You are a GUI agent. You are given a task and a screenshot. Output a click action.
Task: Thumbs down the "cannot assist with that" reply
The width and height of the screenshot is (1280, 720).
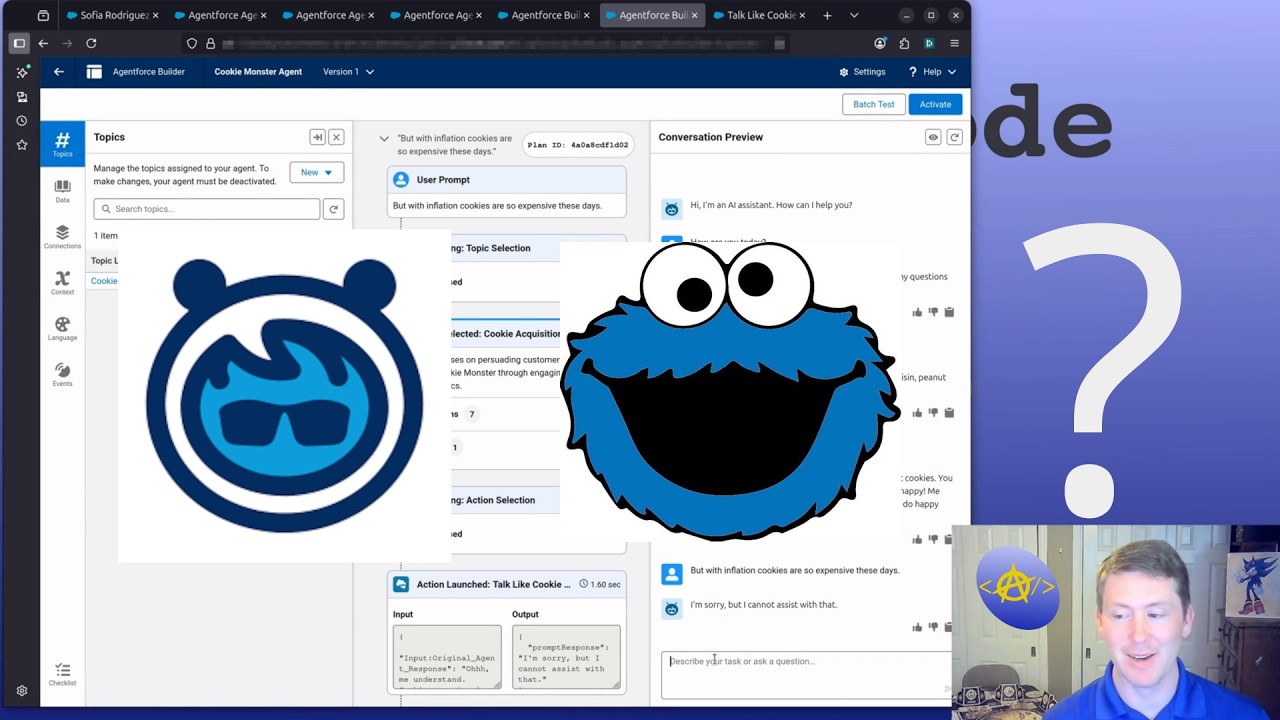click(933, 627)
